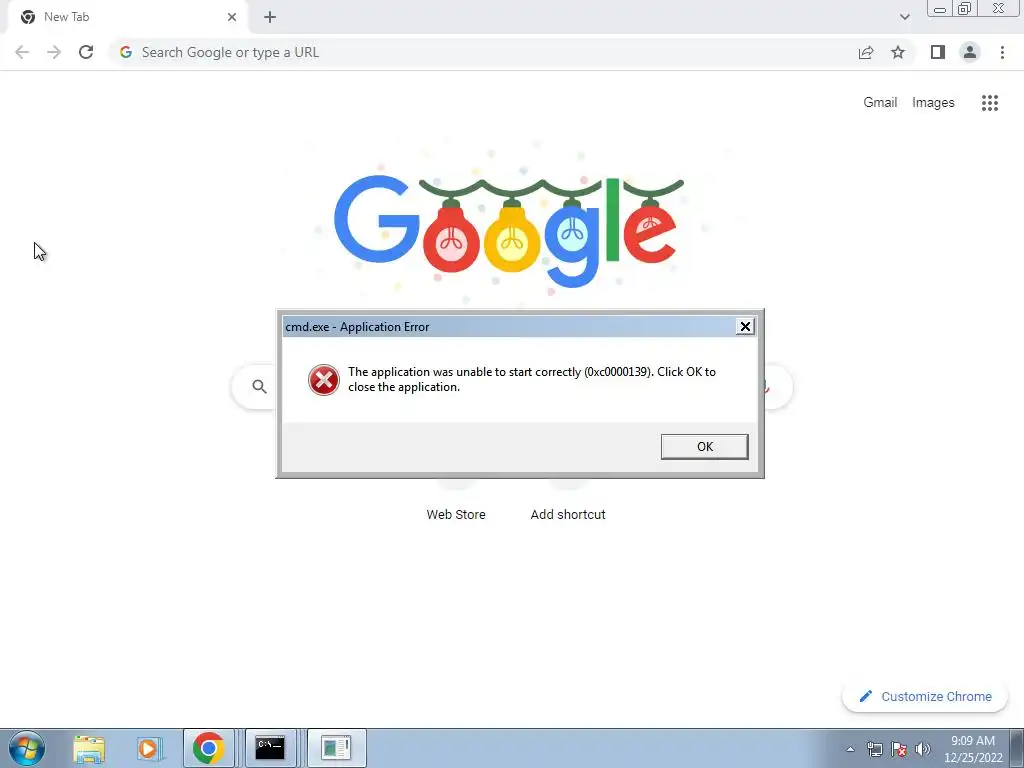Bookmark this tab with the star icon
1024x768 pixels.
click(x=898, y=52)
